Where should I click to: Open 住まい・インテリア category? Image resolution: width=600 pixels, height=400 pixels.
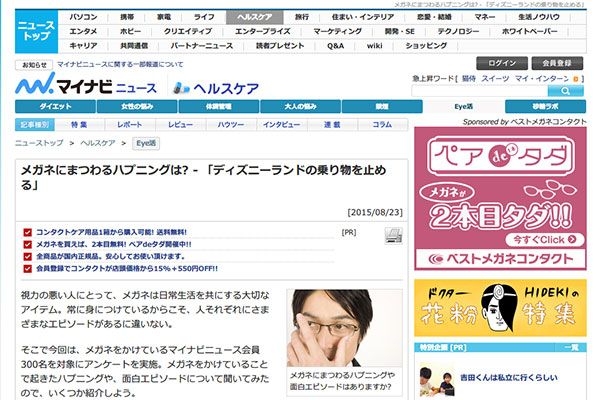click(363, 17)
